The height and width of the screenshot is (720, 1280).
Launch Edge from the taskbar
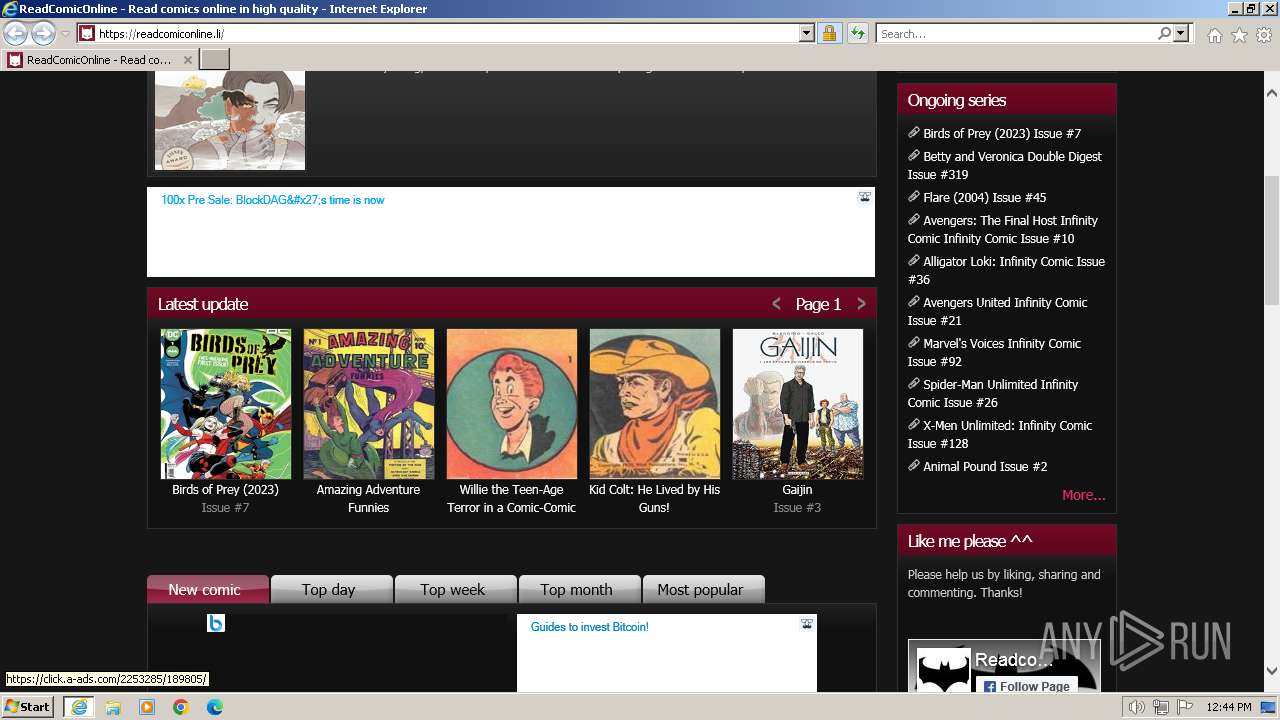tap(215, 707)
